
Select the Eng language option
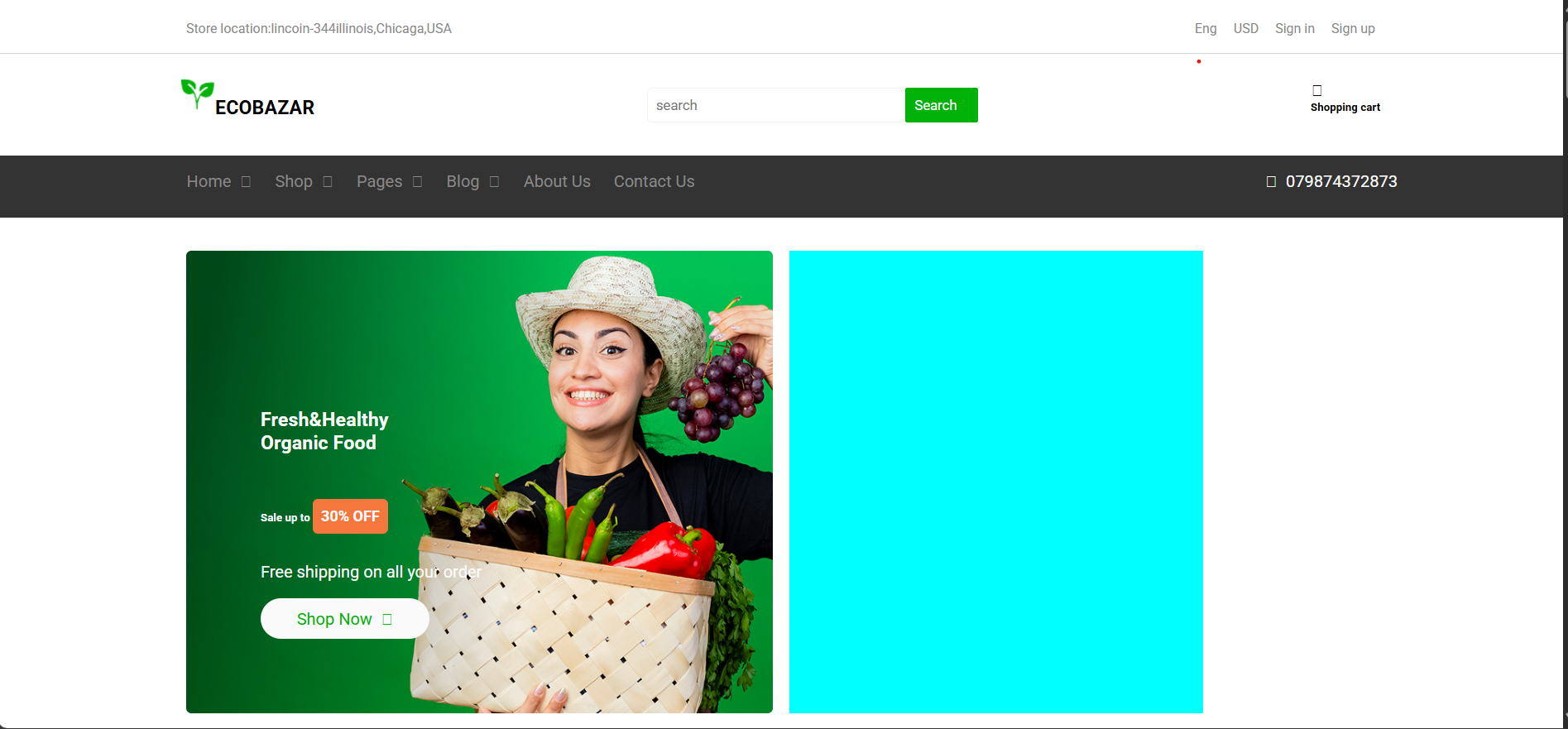(x=1205, y=28)
